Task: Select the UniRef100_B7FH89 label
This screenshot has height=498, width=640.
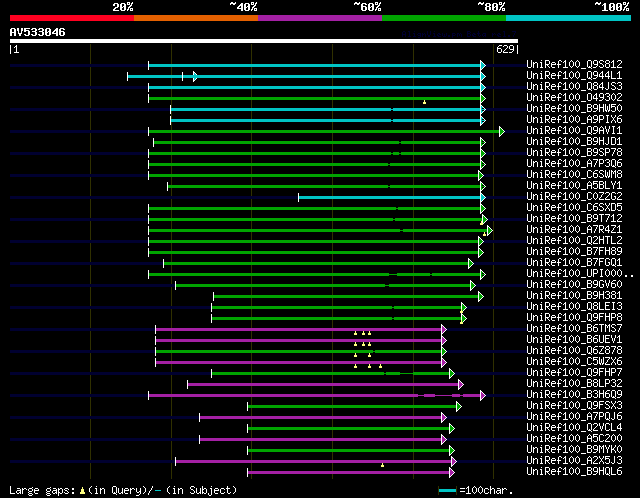Action: point(574,251)
